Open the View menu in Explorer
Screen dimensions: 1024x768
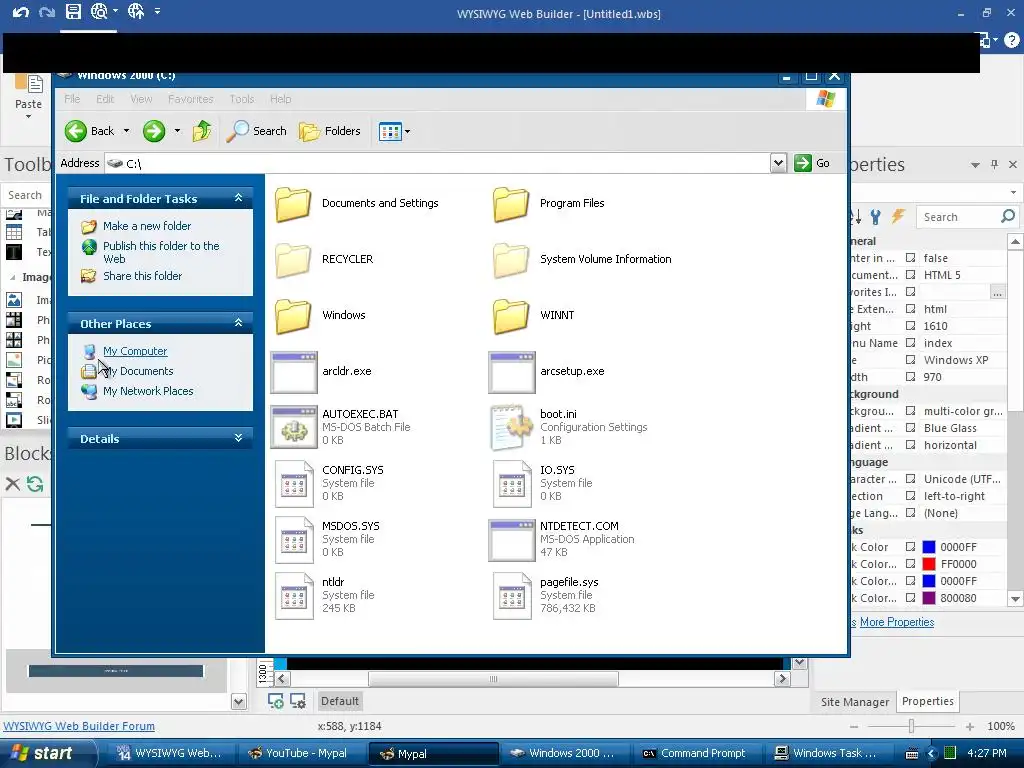pos(141,99)
